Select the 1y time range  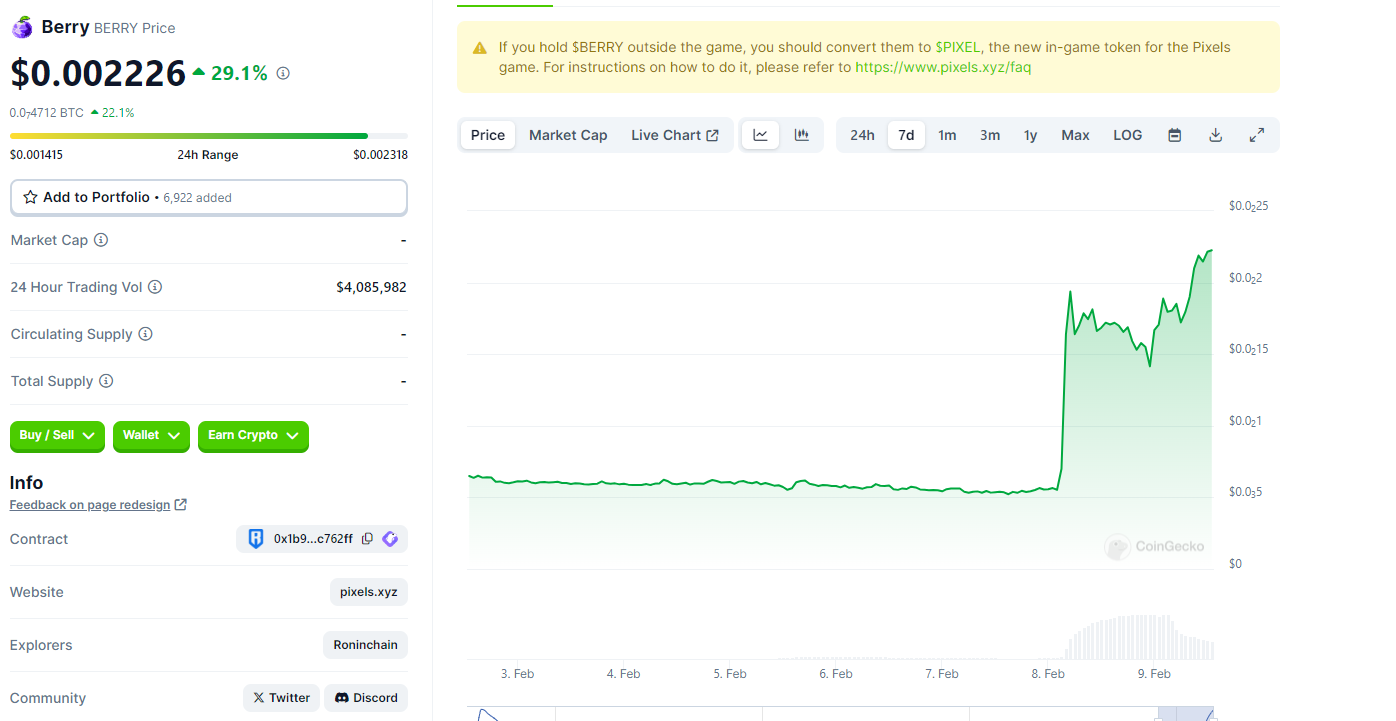(1030, 135)
